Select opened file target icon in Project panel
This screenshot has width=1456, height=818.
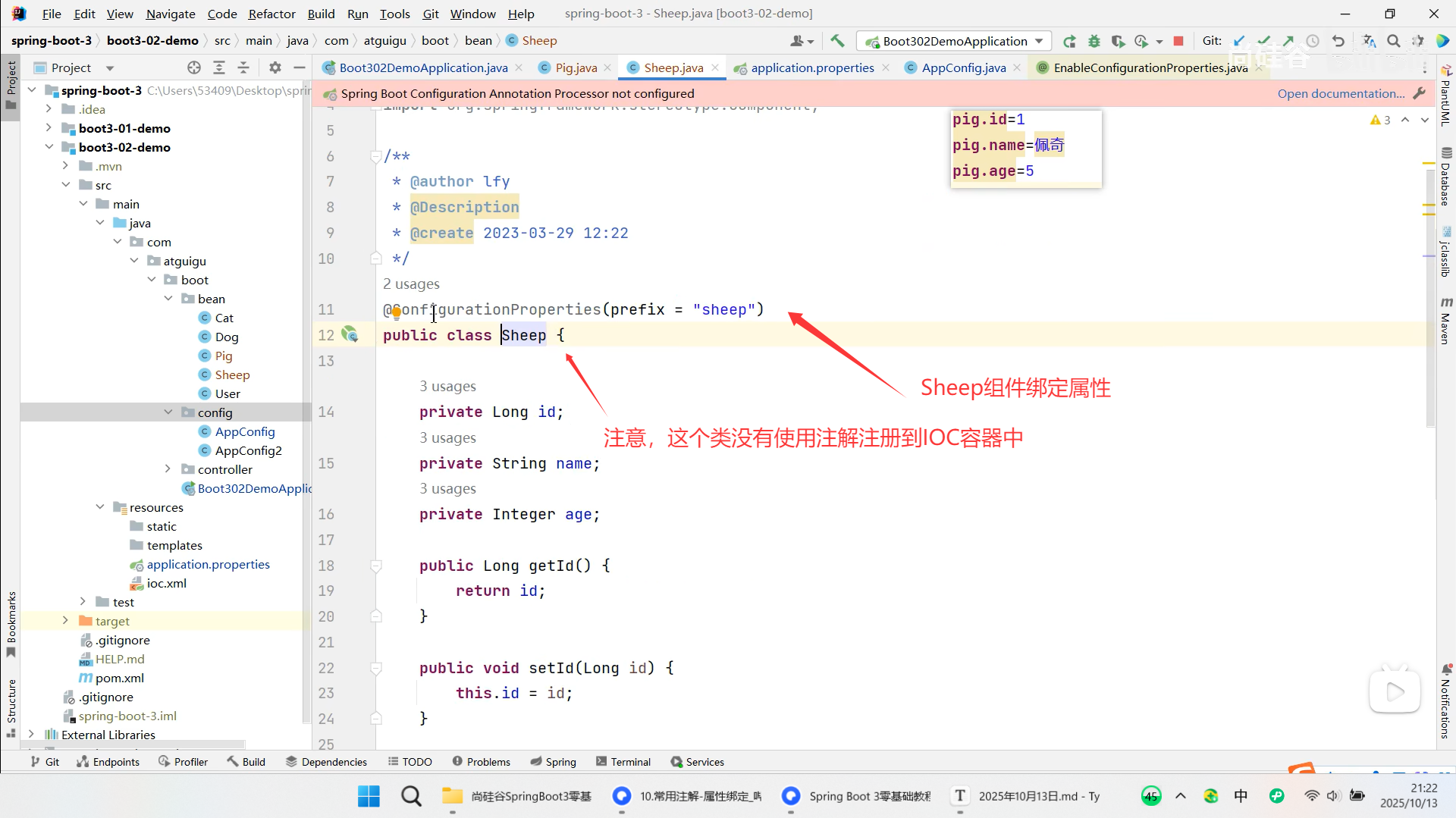coord(194,67)
